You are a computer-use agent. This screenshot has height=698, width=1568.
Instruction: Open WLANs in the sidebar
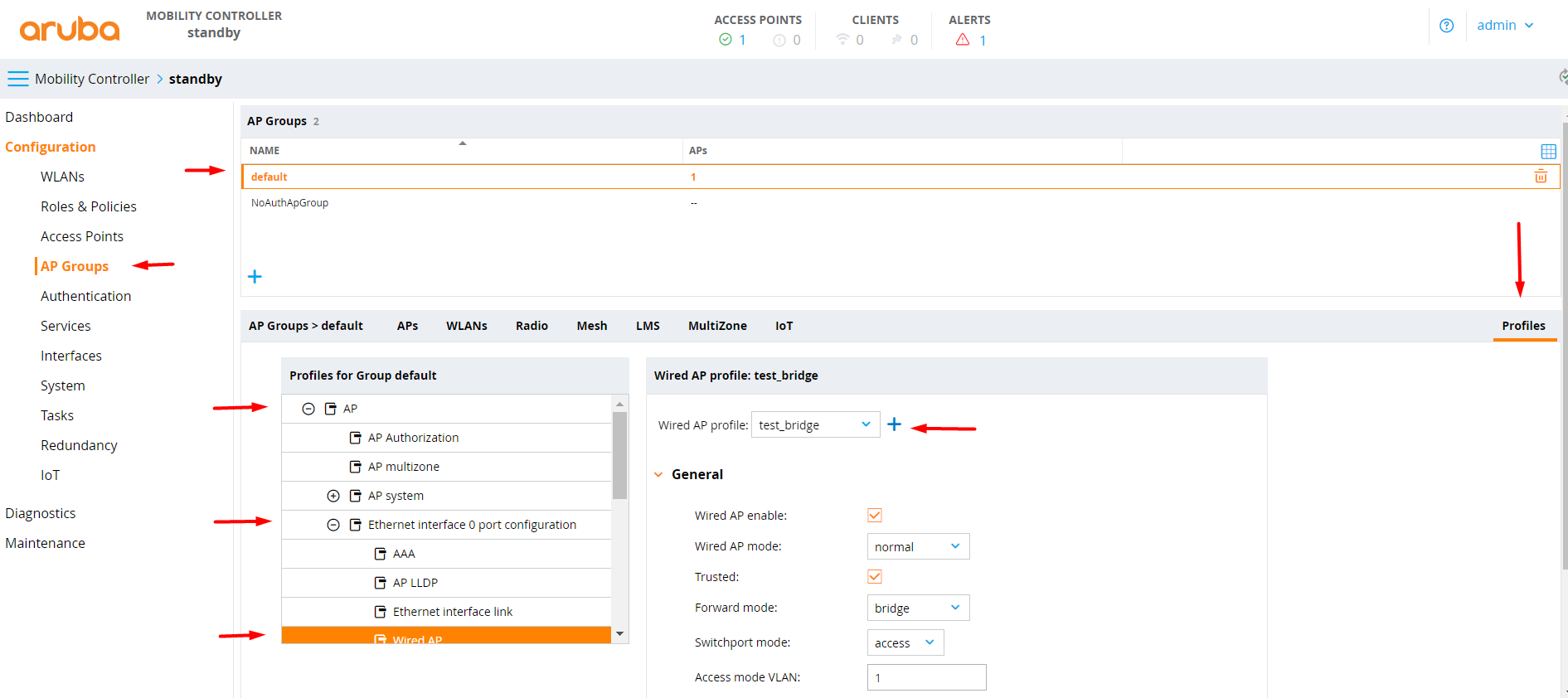62,177
